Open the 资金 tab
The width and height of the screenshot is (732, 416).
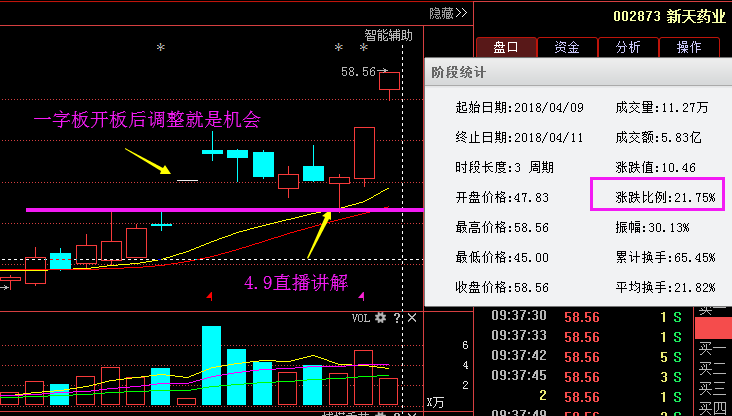pos(567,47)
